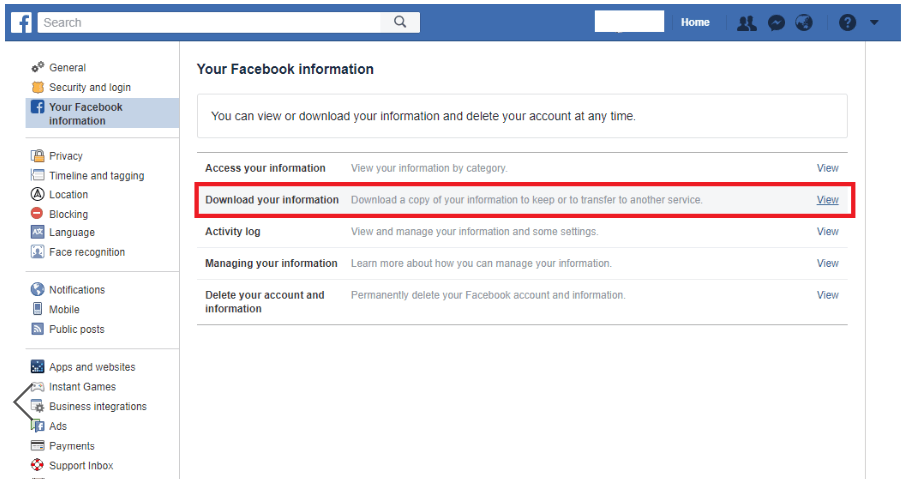Click View for Delete your account and information
Screen dimensions: 914x479
tap(827, 295)
